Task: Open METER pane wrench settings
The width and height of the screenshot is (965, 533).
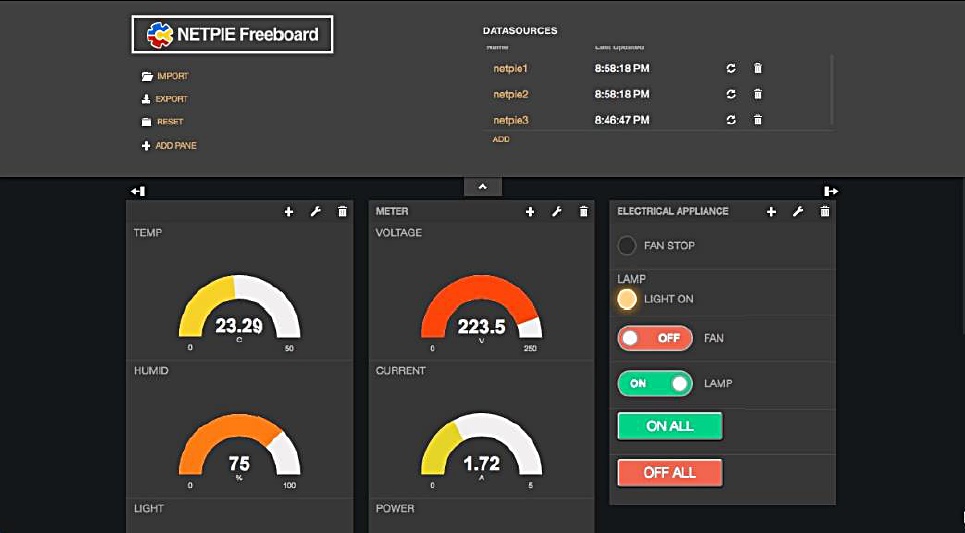Action: (557, 212)
